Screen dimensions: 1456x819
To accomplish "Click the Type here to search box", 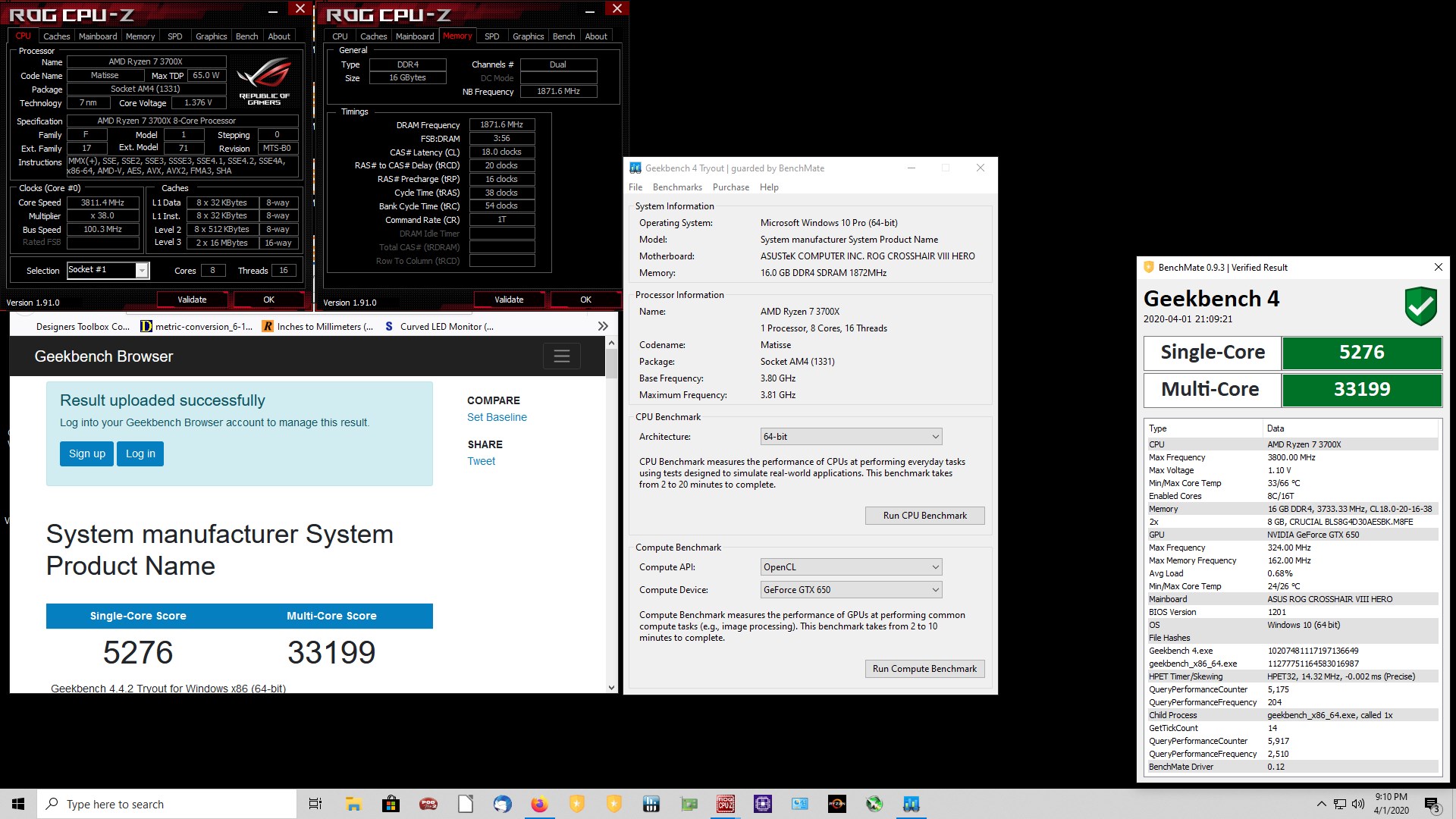I will coord(167,804).
